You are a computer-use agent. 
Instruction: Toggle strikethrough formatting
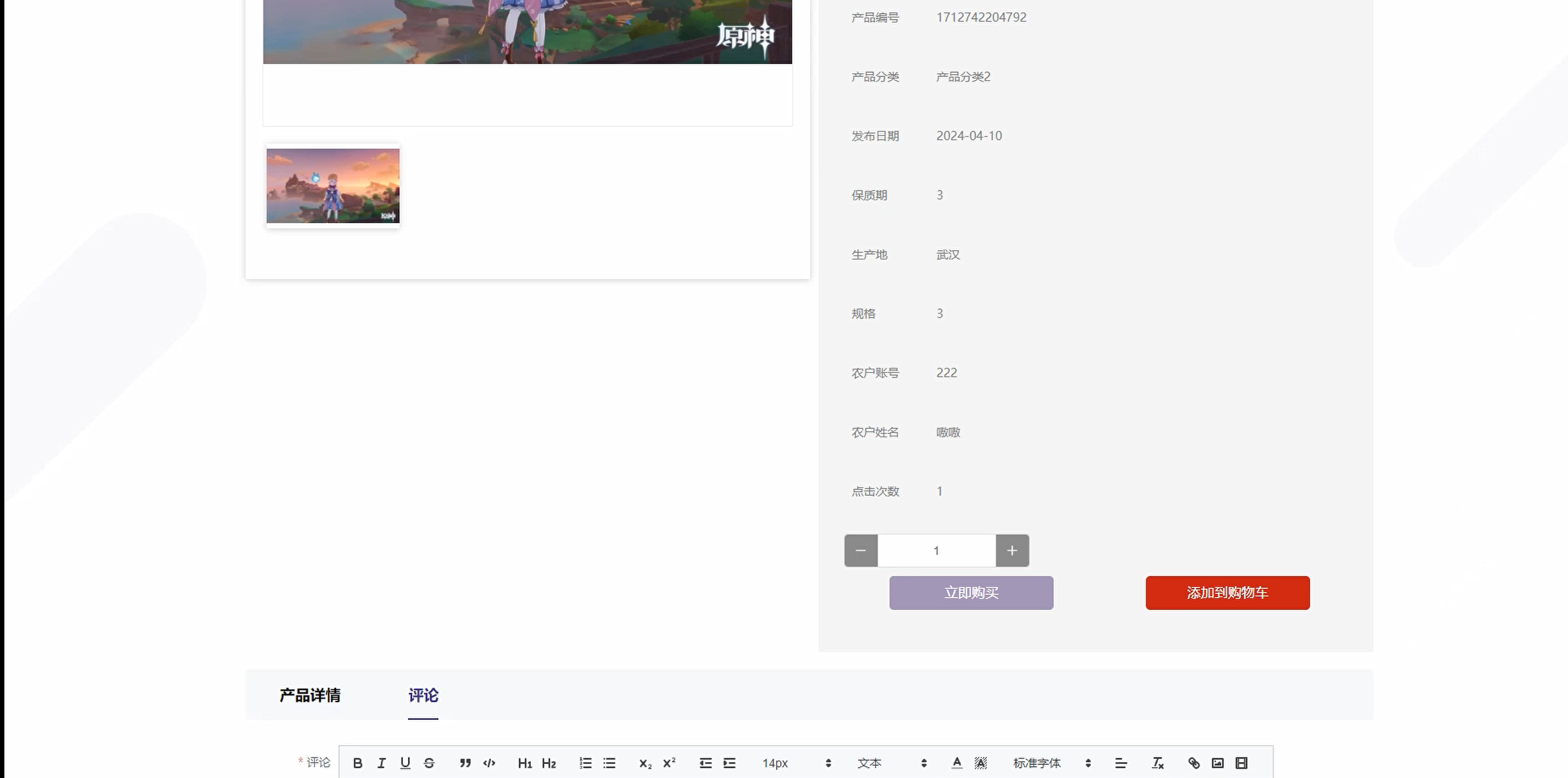(x=429, y=763)
